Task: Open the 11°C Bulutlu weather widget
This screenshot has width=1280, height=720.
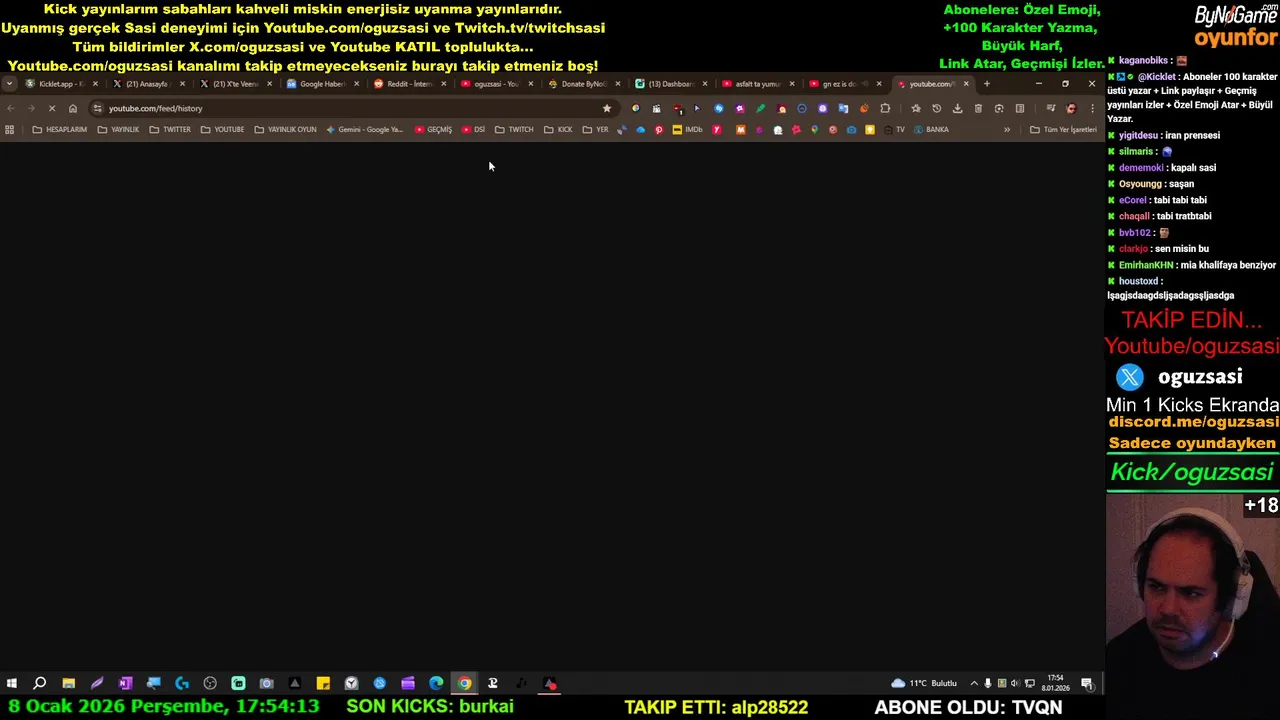Action: click(924, 684)
